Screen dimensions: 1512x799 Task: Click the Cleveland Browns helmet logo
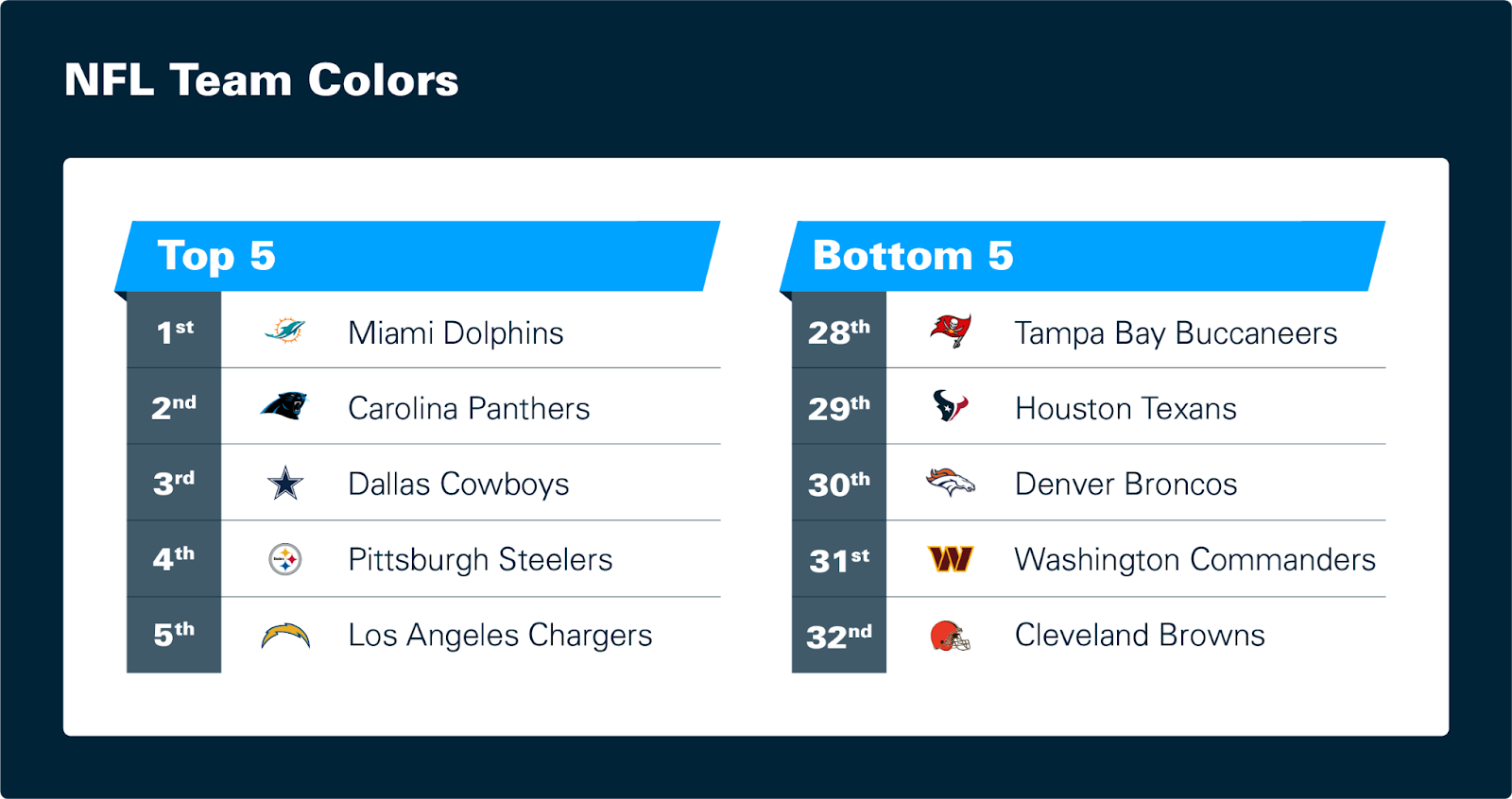[951, 636]
